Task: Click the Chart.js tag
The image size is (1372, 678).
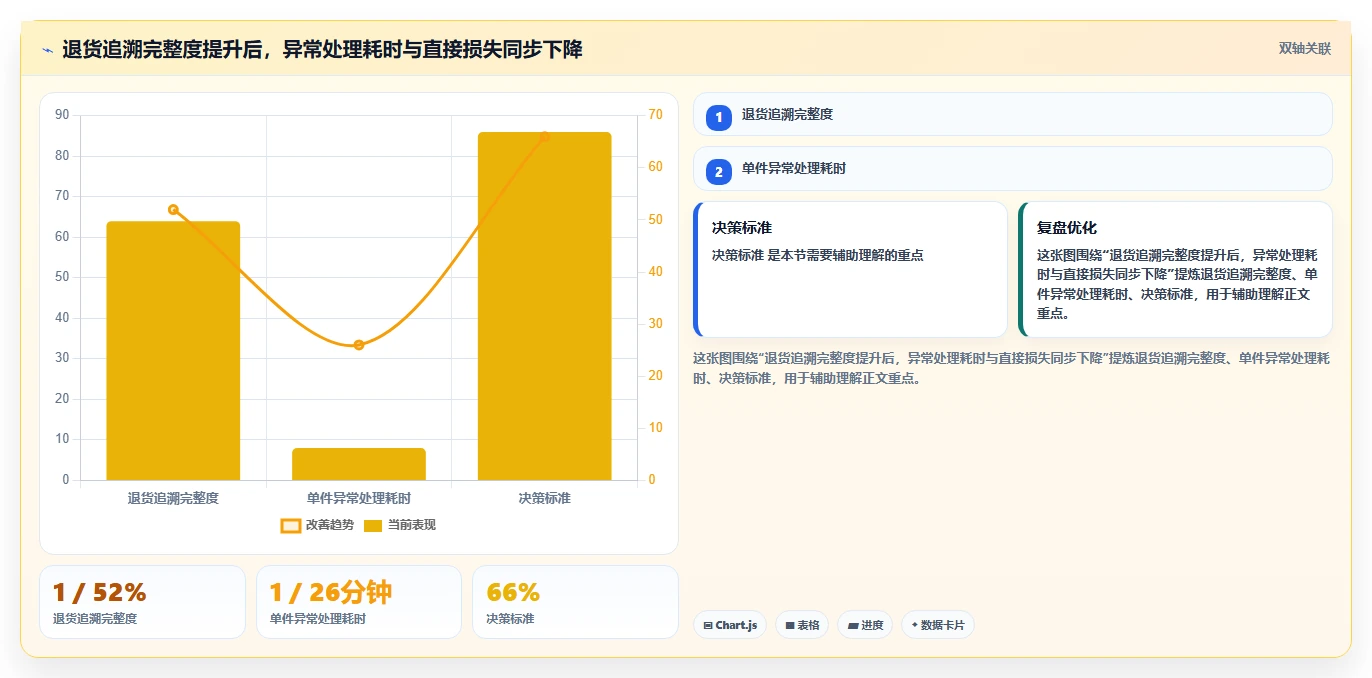Action: 730,625
